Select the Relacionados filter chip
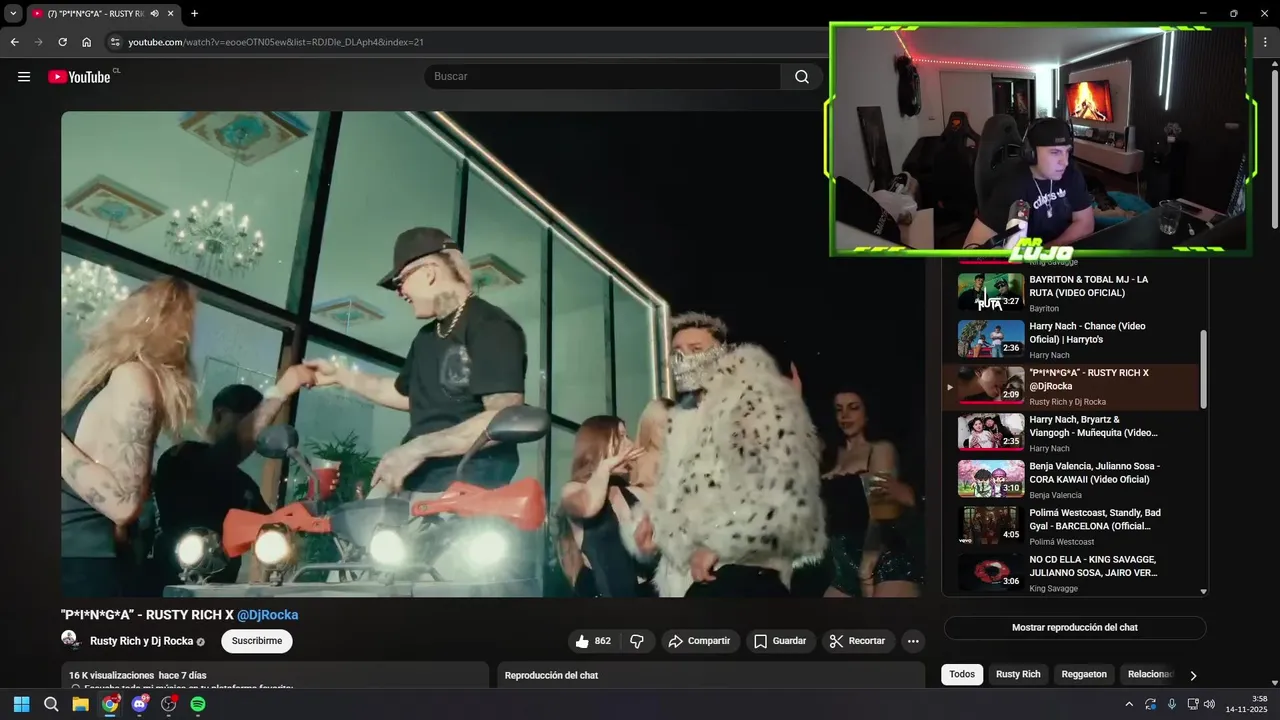 (x=1148, y=674)
